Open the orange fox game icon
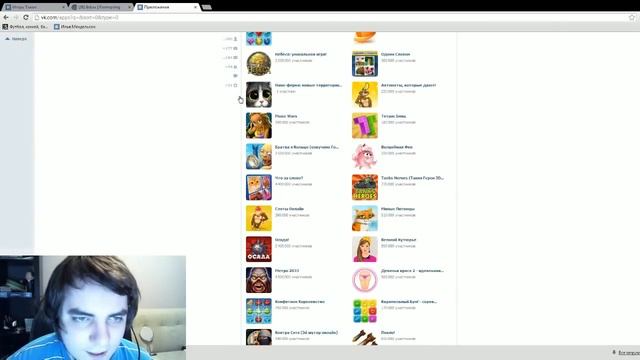The width and height of the screenshot is (640, 360). click(x=365, y=218)
